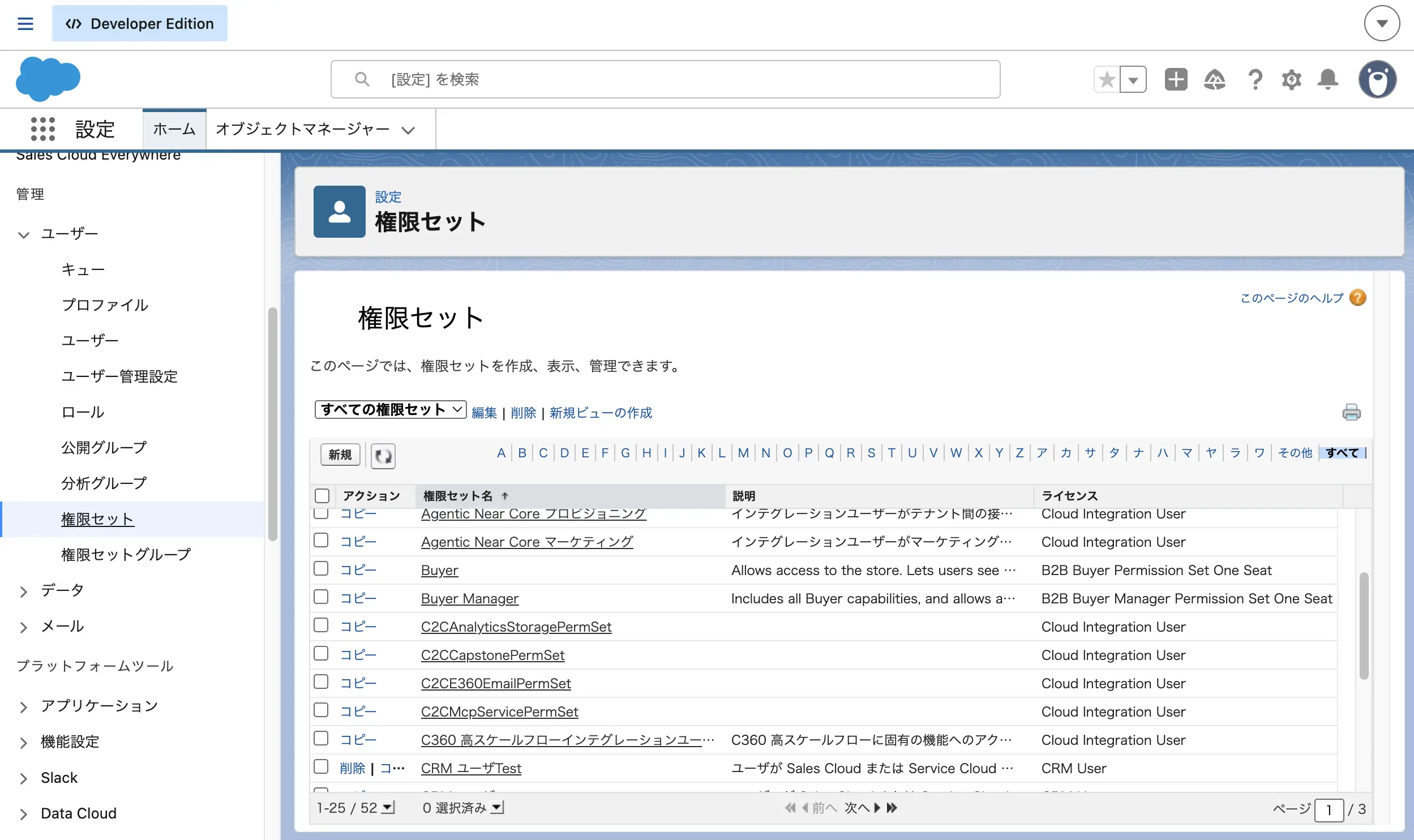Check the C2CAnalyticsStoragePermSet row checkbox
Image resolution: width=1414 pixels, height=840 pixels.
click(x=321, y=625)
